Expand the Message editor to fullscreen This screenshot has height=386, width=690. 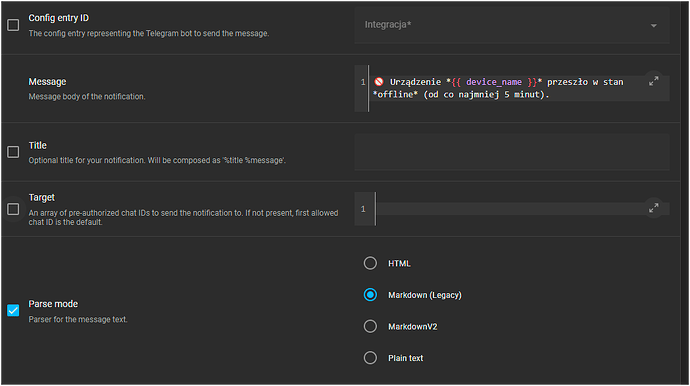point(653,81)
